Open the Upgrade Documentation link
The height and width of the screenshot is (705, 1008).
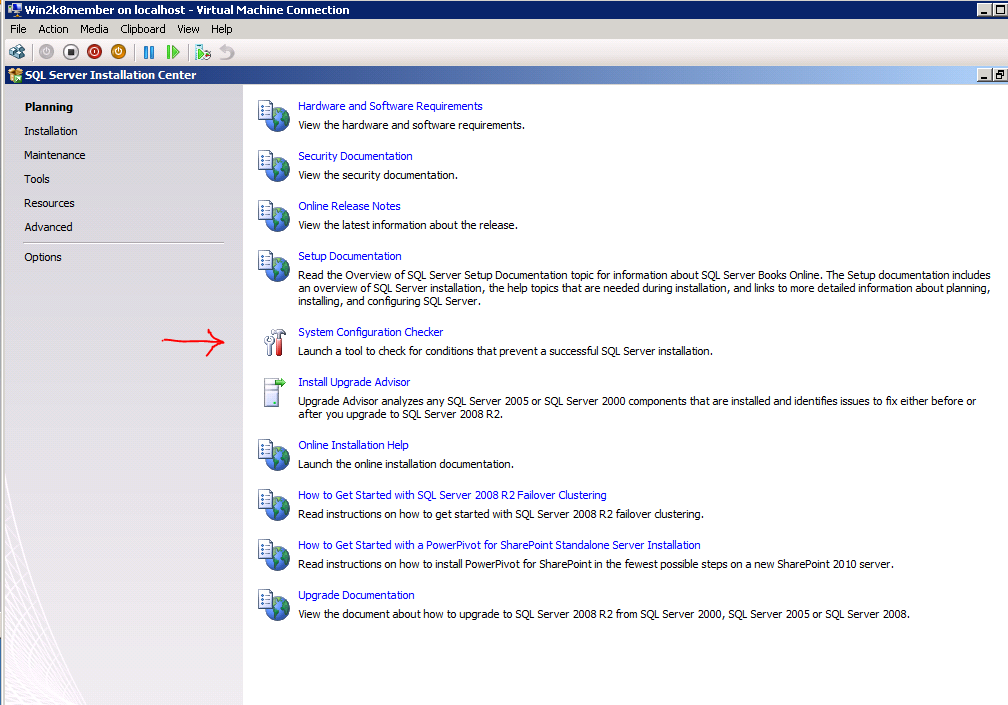tap(356, 596)
